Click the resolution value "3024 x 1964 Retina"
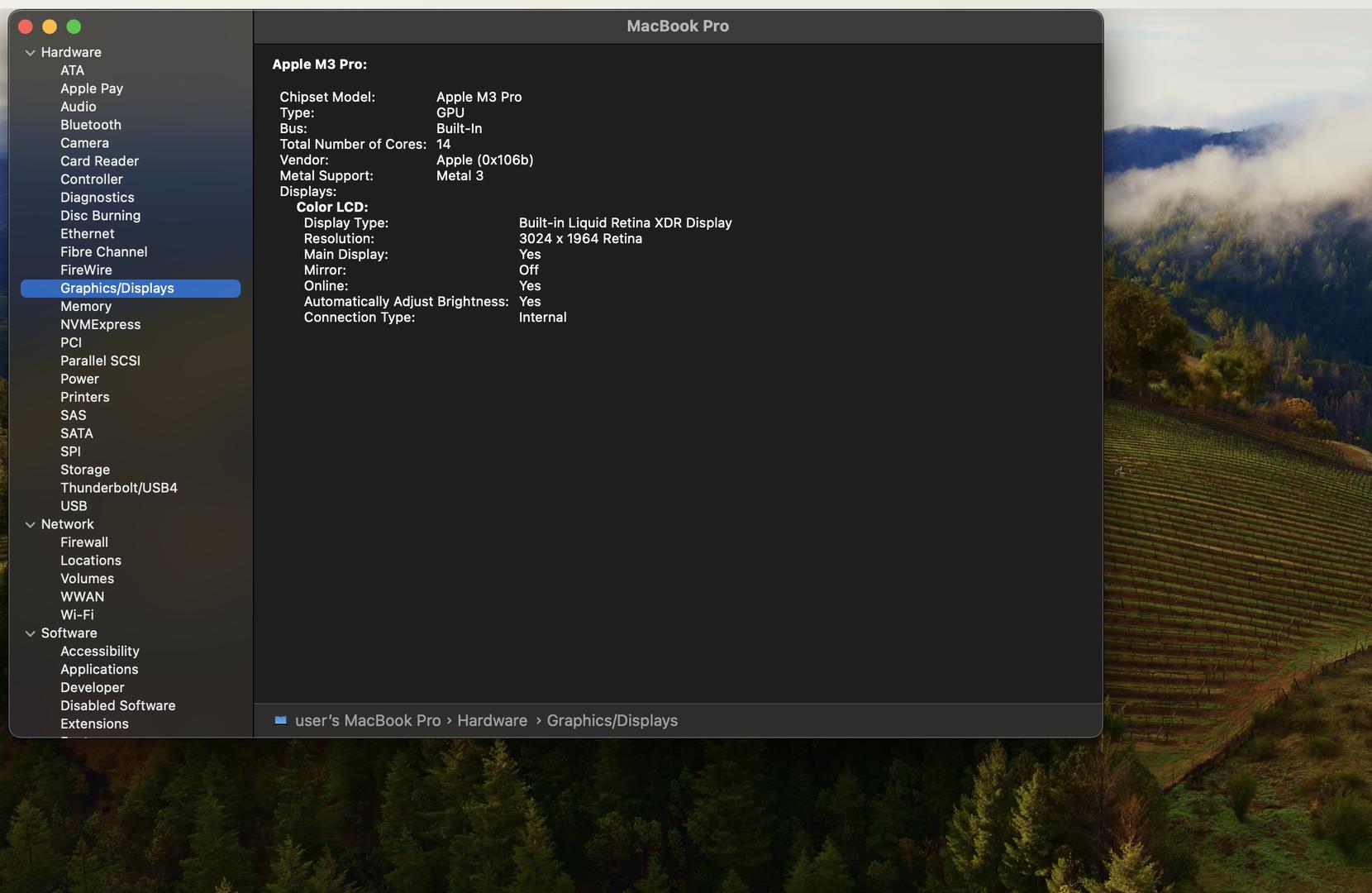Screen dimensions: 1372x893 (580, 239)
